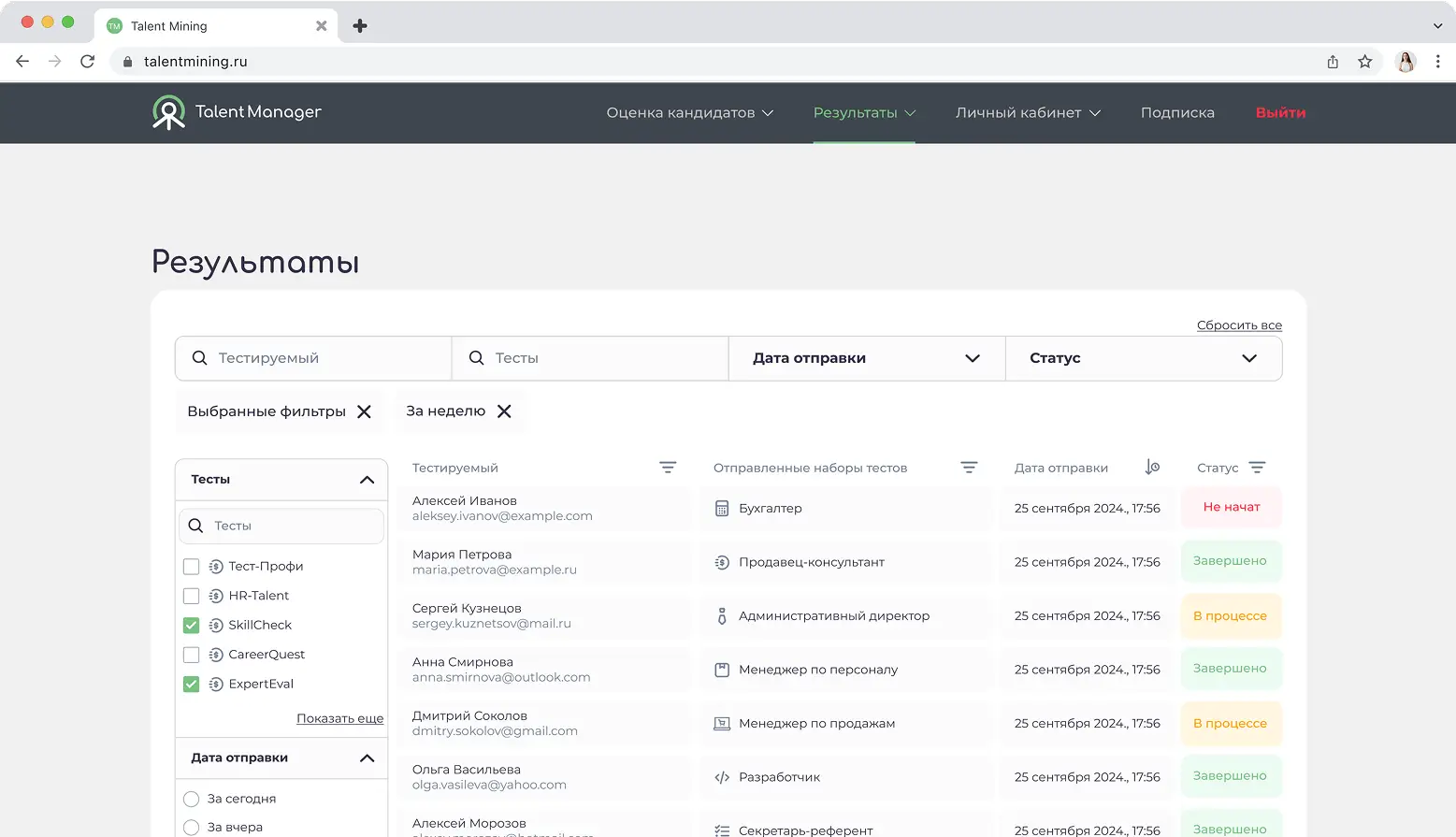Click Сбросить все link
The image size is (1456, 837).
(1239, 325)
